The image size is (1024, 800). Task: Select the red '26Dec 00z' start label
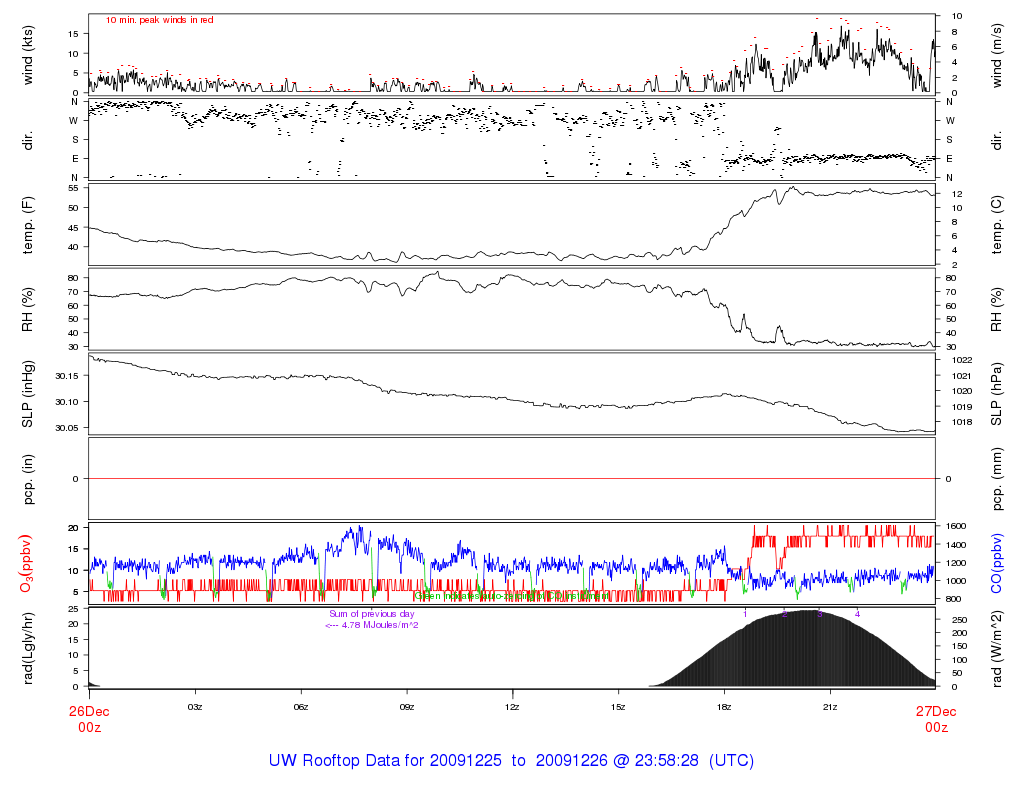click(89, 719)
